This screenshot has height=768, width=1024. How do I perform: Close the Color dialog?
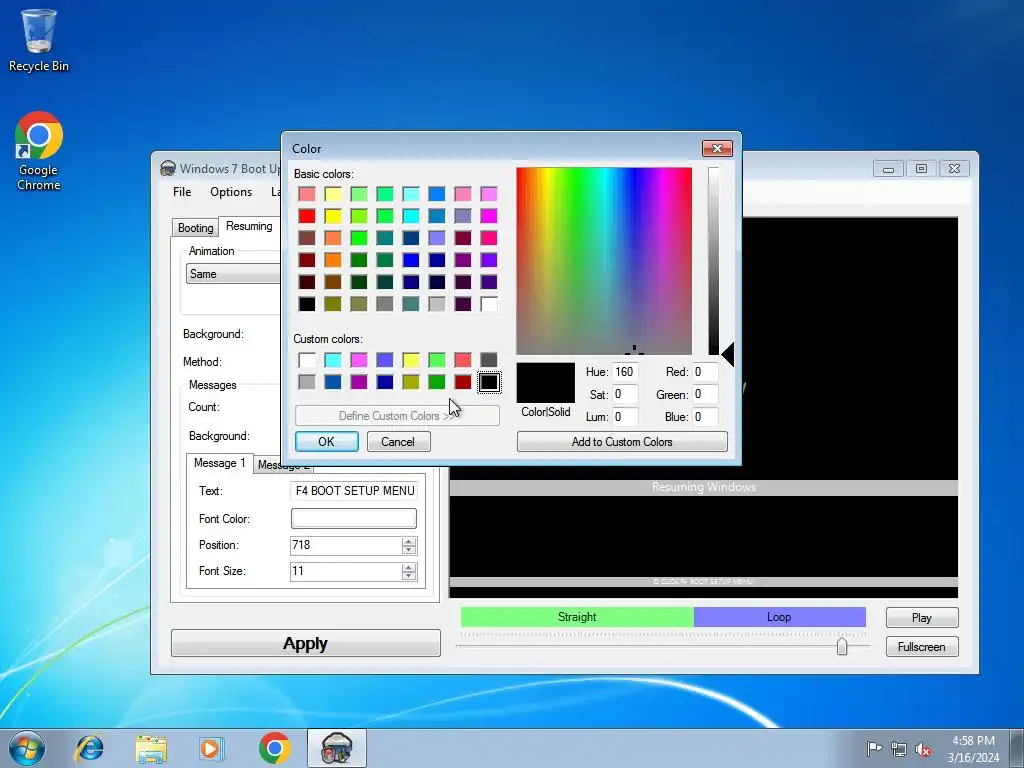(x=717, y=148)
